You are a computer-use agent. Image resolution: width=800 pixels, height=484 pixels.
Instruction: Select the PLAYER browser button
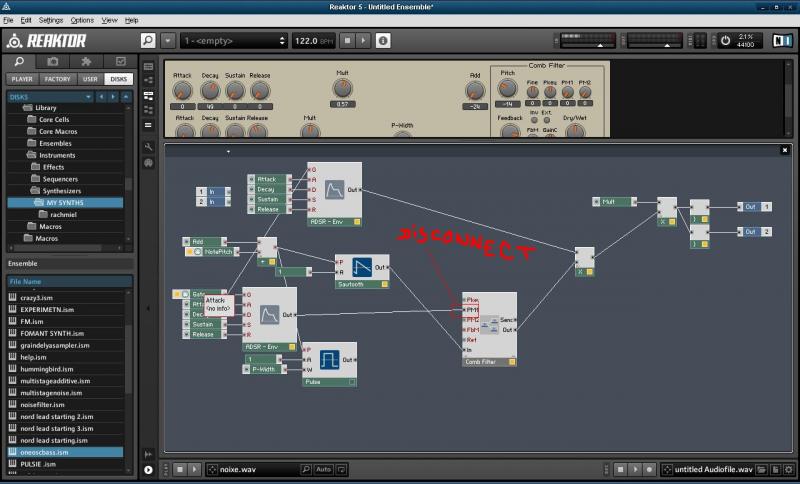22,79
